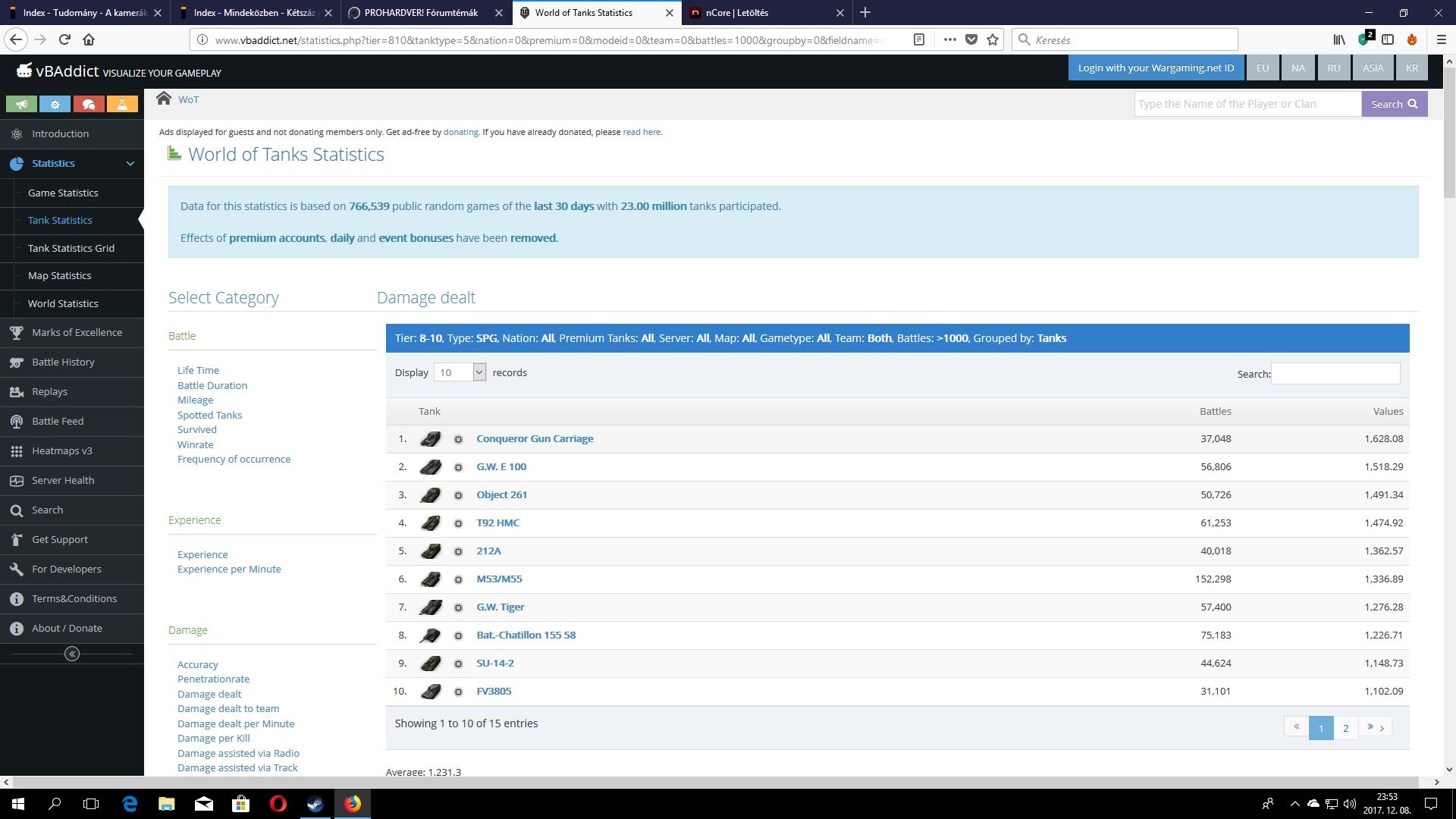Go to Firefox home page icon
1456x819 pixels.
[x=89, y=39]
